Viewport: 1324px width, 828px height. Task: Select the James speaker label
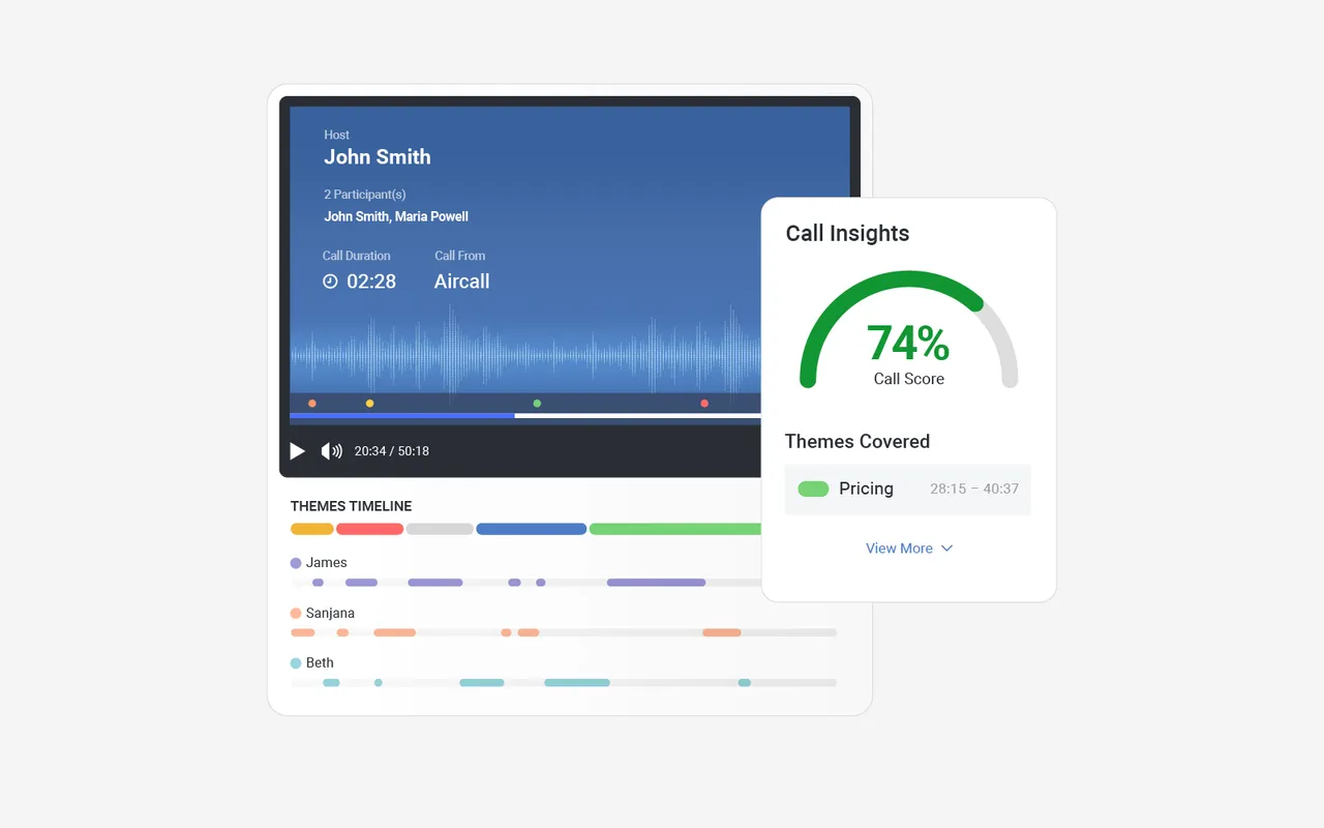tap(326, 563)
